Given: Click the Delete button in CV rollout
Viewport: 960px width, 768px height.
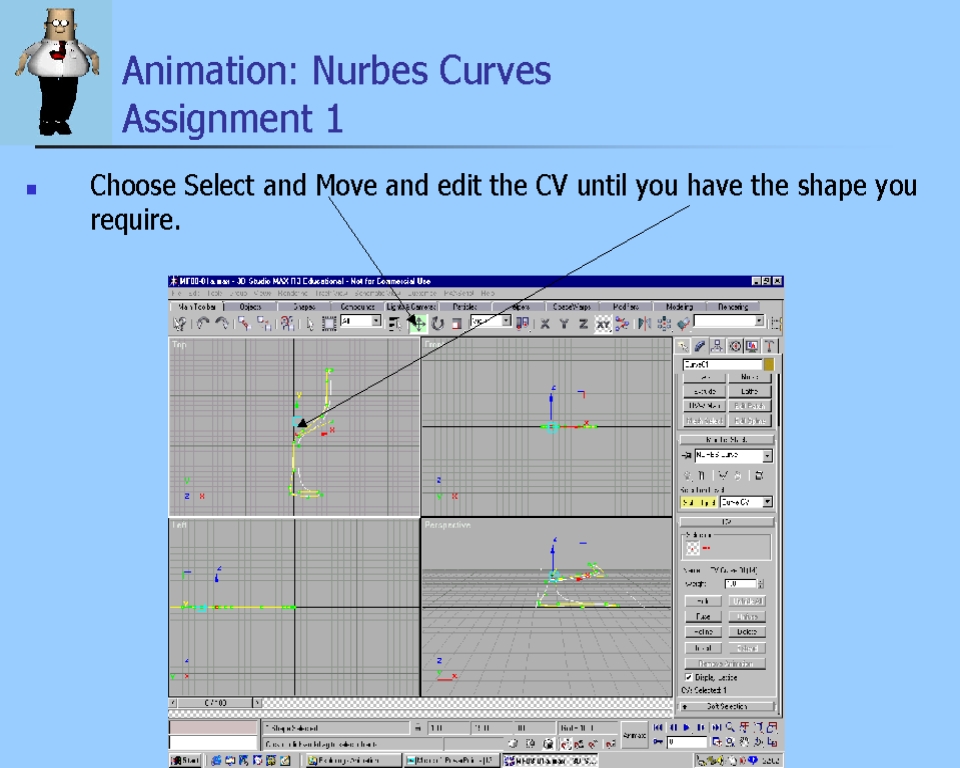Looking at the screenshot, I should pyautogui.click(x=749, y=632).
